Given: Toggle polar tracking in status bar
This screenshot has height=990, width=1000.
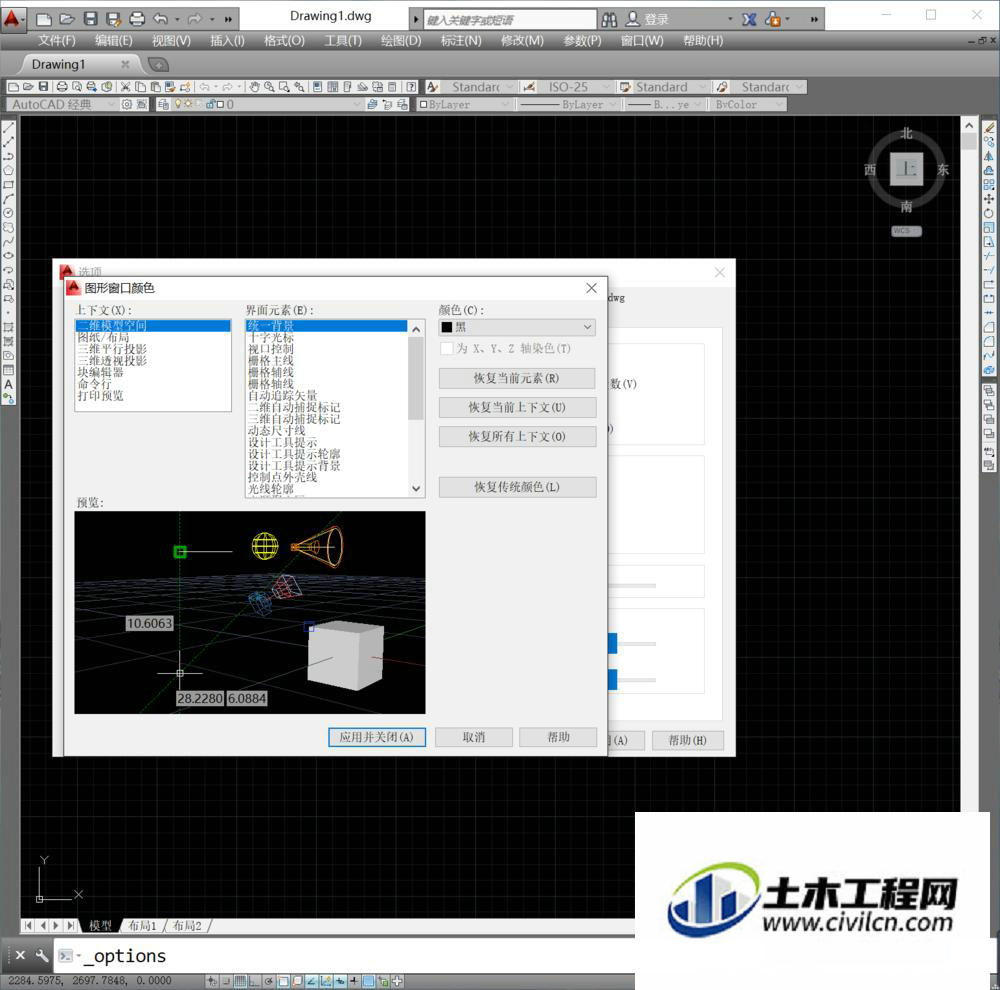Looking at the screenshot, I should tap(268, 981).
